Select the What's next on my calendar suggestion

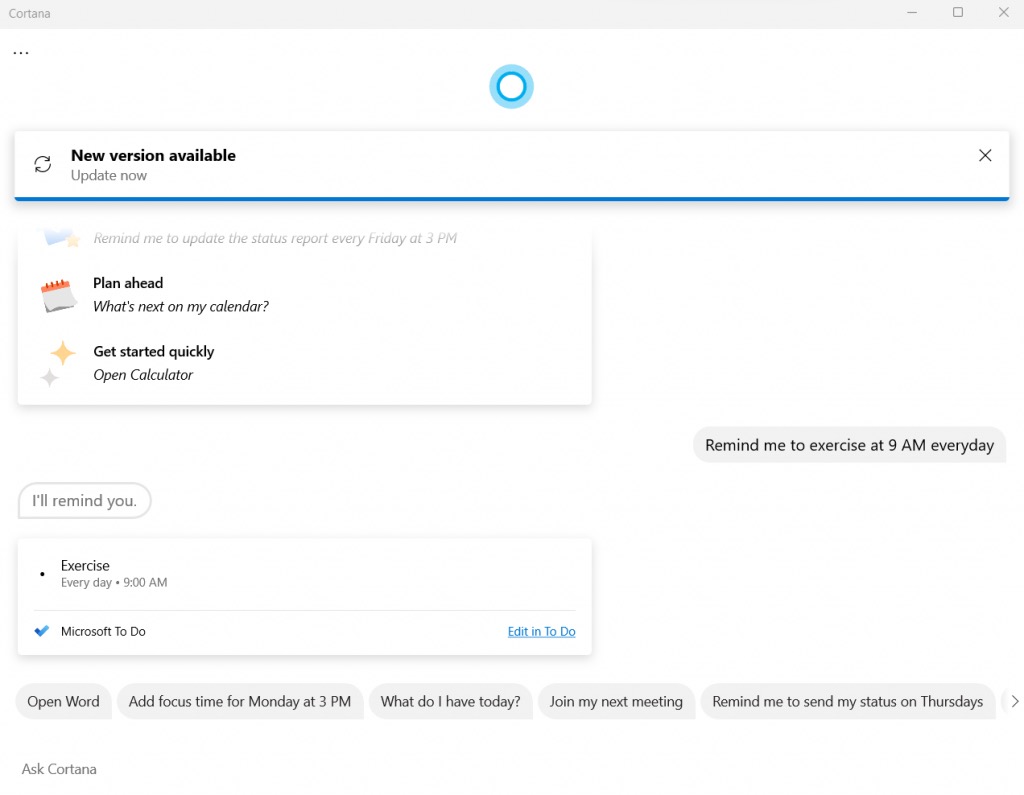[181, 307]
